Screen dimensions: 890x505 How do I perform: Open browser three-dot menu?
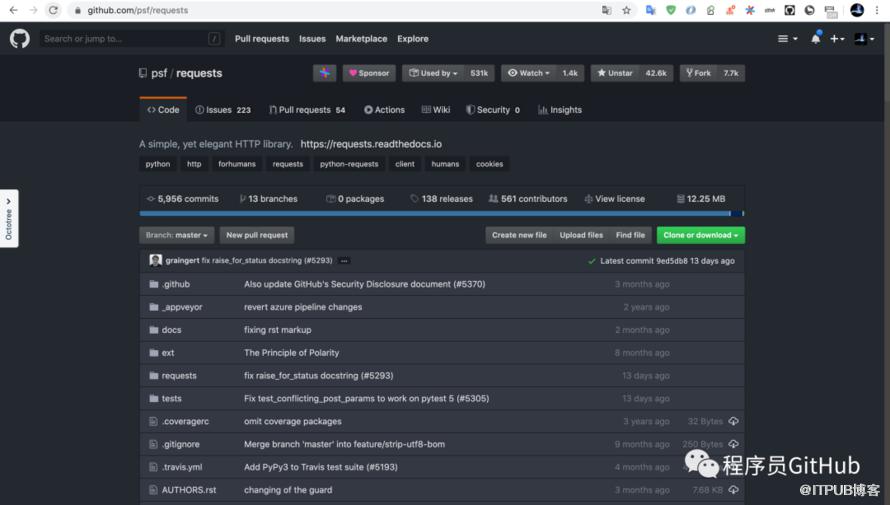pos(877,10)
